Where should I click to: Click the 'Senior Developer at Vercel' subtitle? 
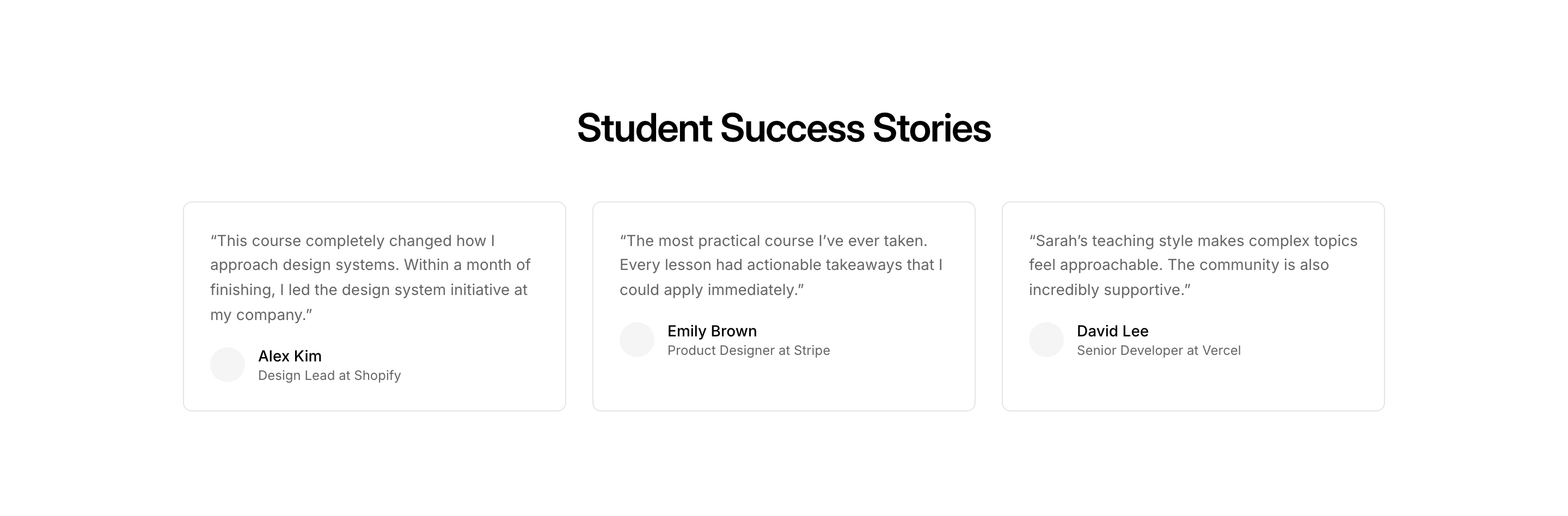click(x=1159, y=351)
